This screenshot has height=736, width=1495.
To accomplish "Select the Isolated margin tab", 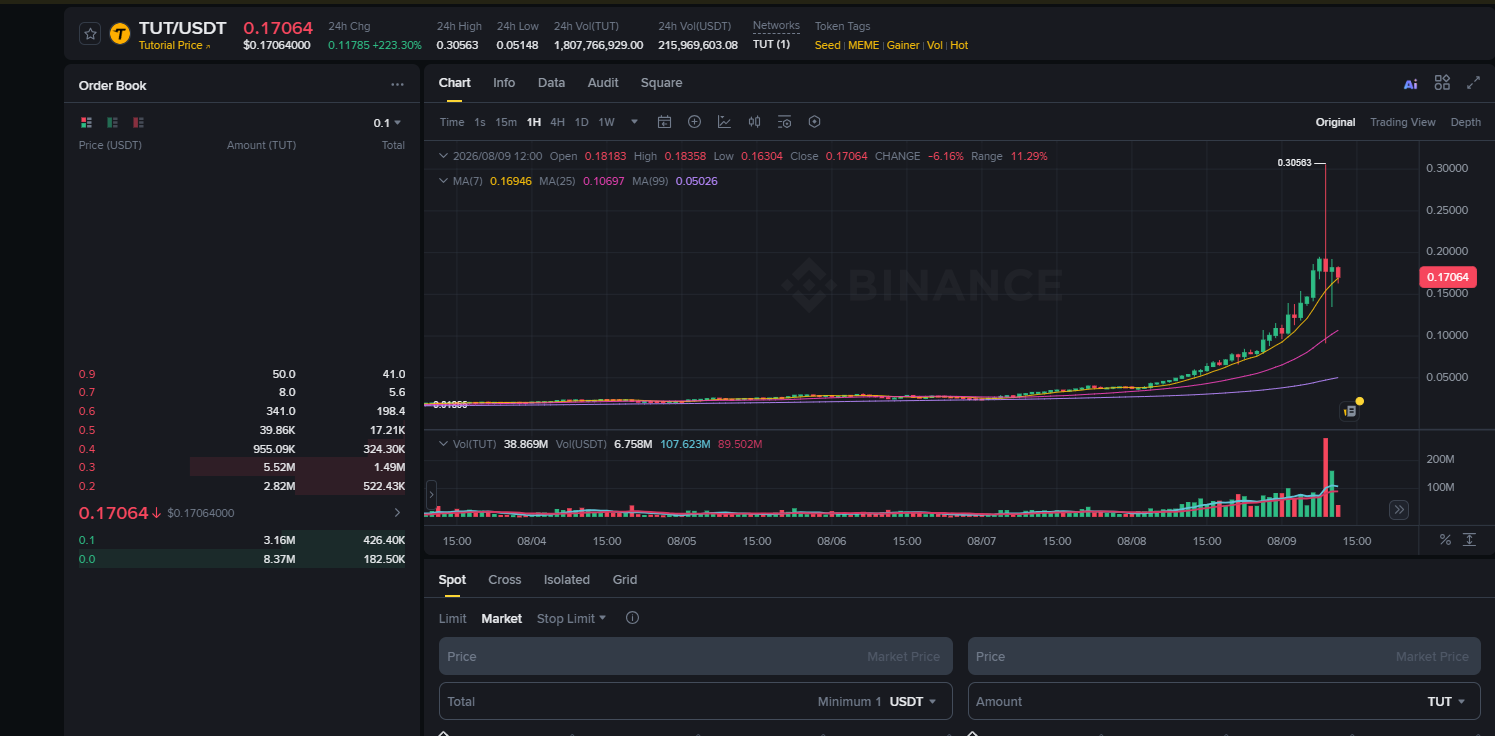I will pos(567,580).
